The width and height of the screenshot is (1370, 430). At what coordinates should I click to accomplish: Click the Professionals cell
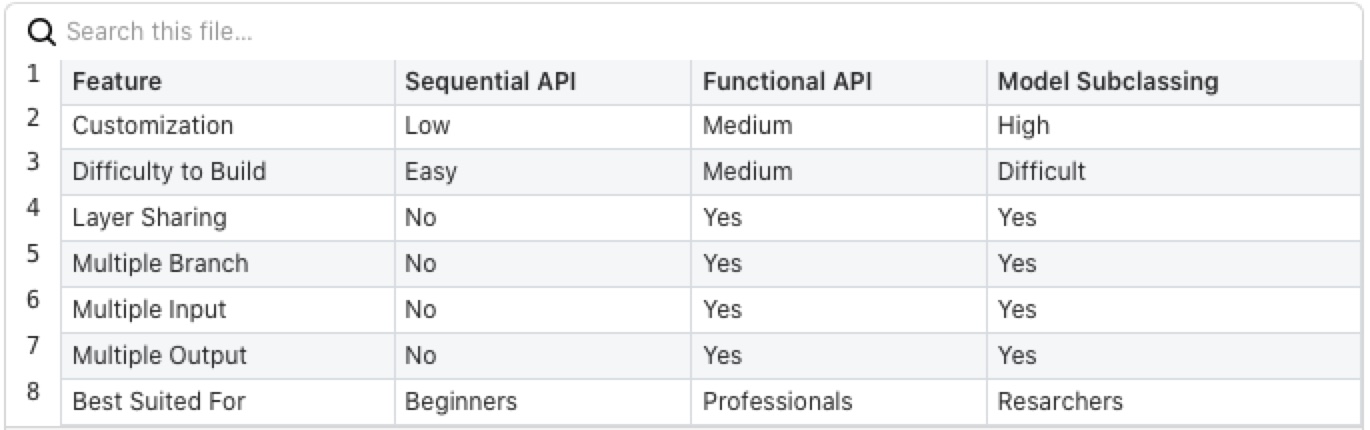(839, 402)
